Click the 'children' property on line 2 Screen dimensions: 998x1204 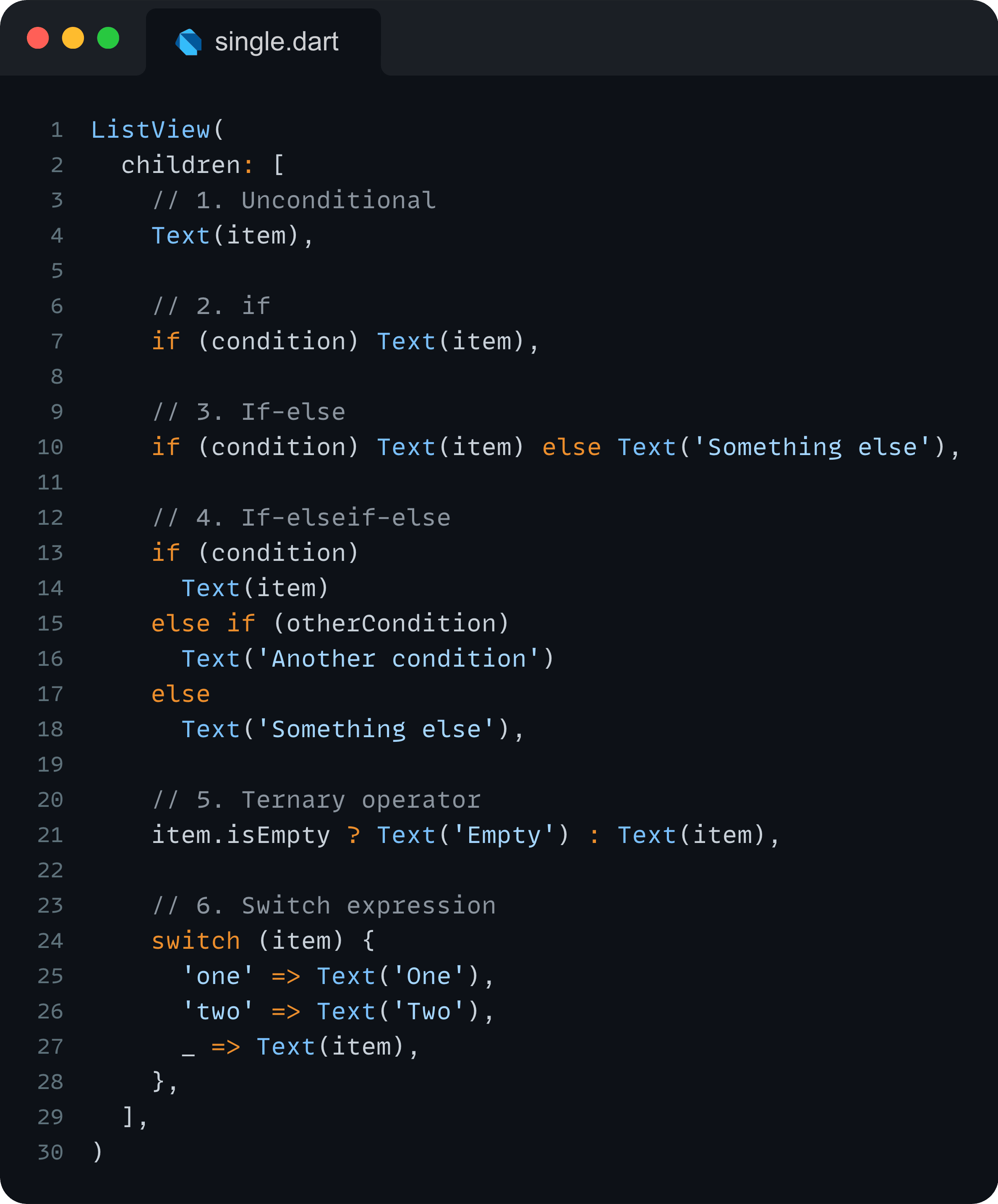[180, 165]
